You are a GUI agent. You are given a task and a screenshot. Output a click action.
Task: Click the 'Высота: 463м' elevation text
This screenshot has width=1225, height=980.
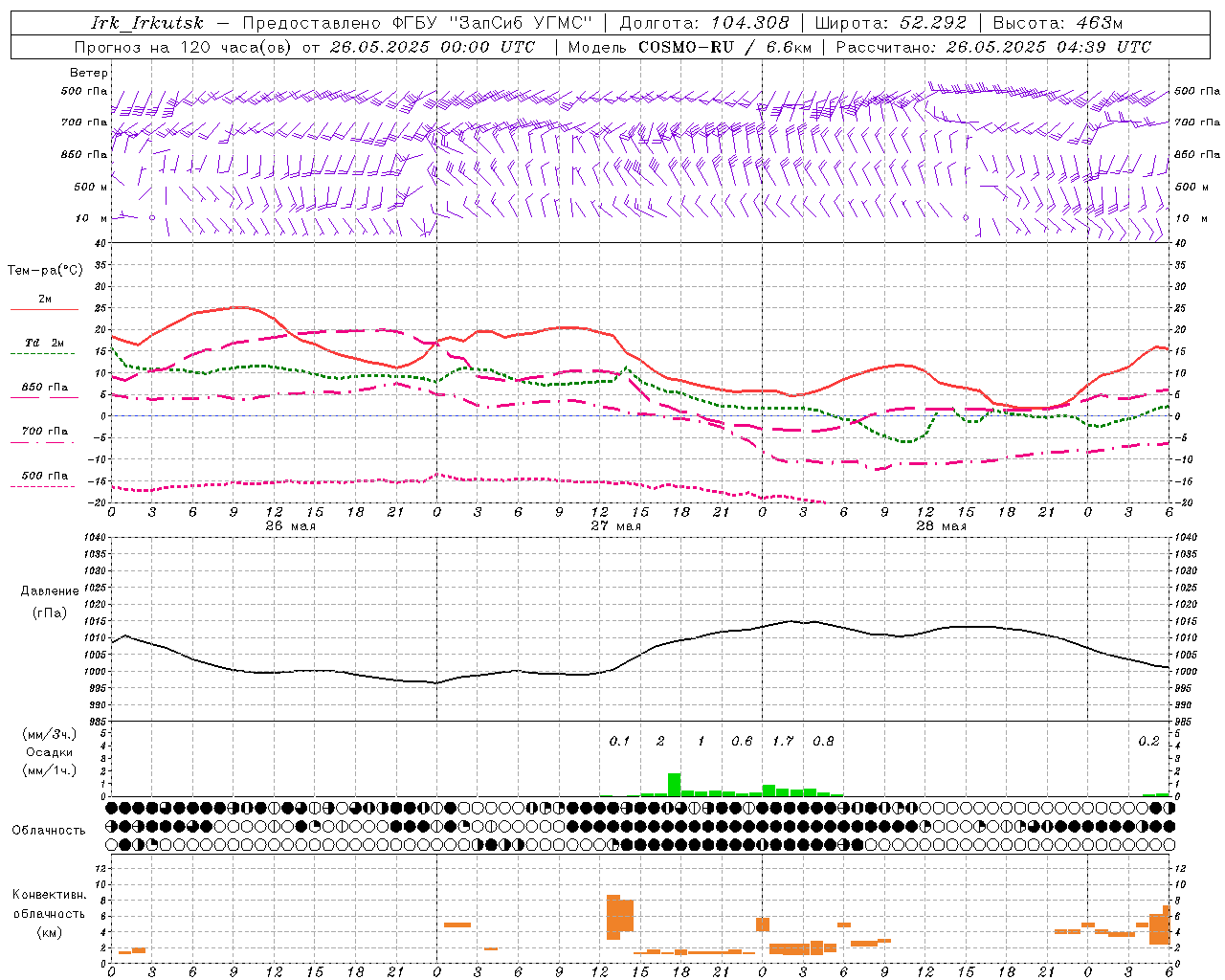click(x=1058, y=23)
